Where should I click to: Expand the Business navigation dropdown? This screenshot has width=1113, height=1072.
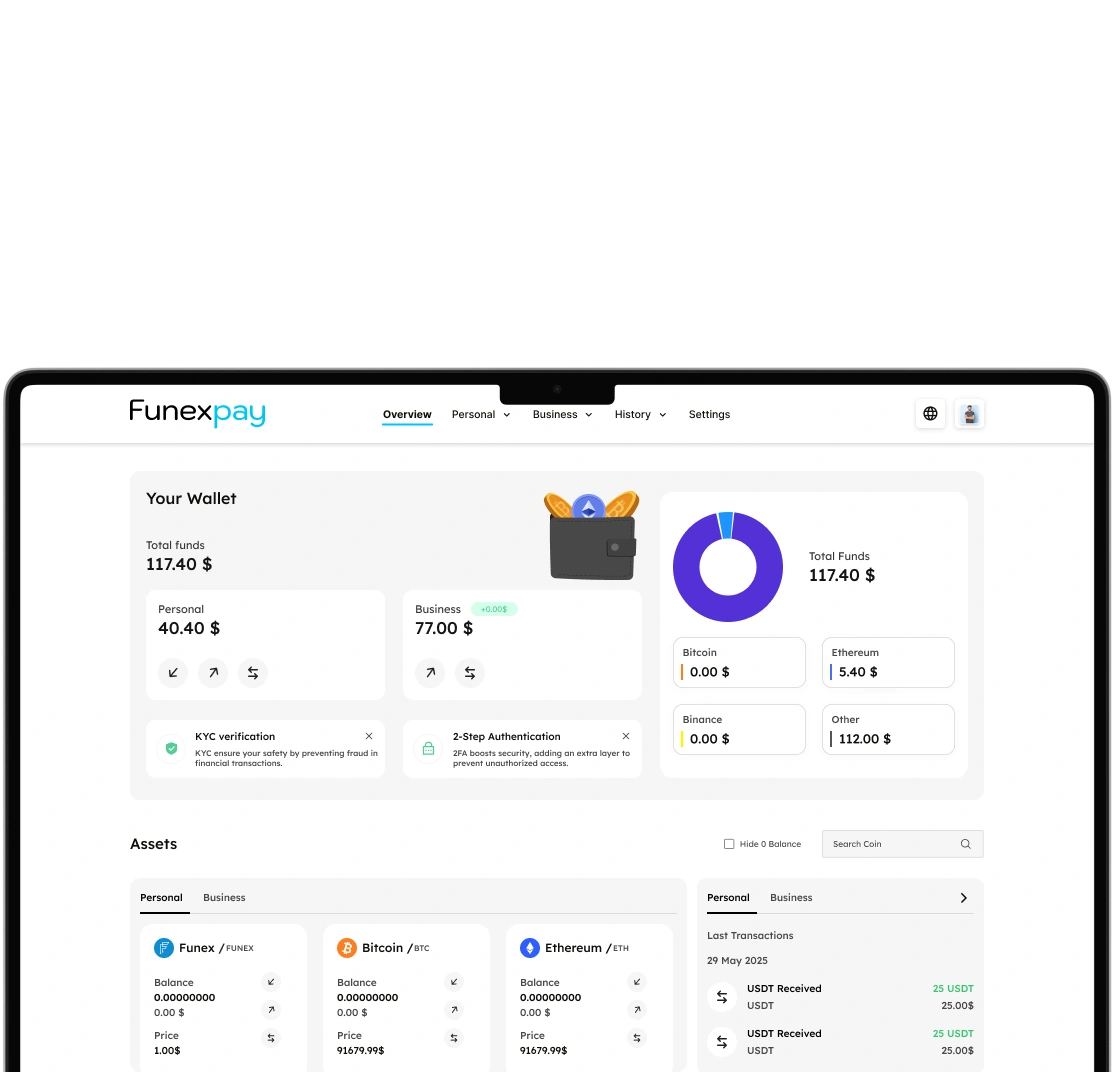[x=562, y=415]
